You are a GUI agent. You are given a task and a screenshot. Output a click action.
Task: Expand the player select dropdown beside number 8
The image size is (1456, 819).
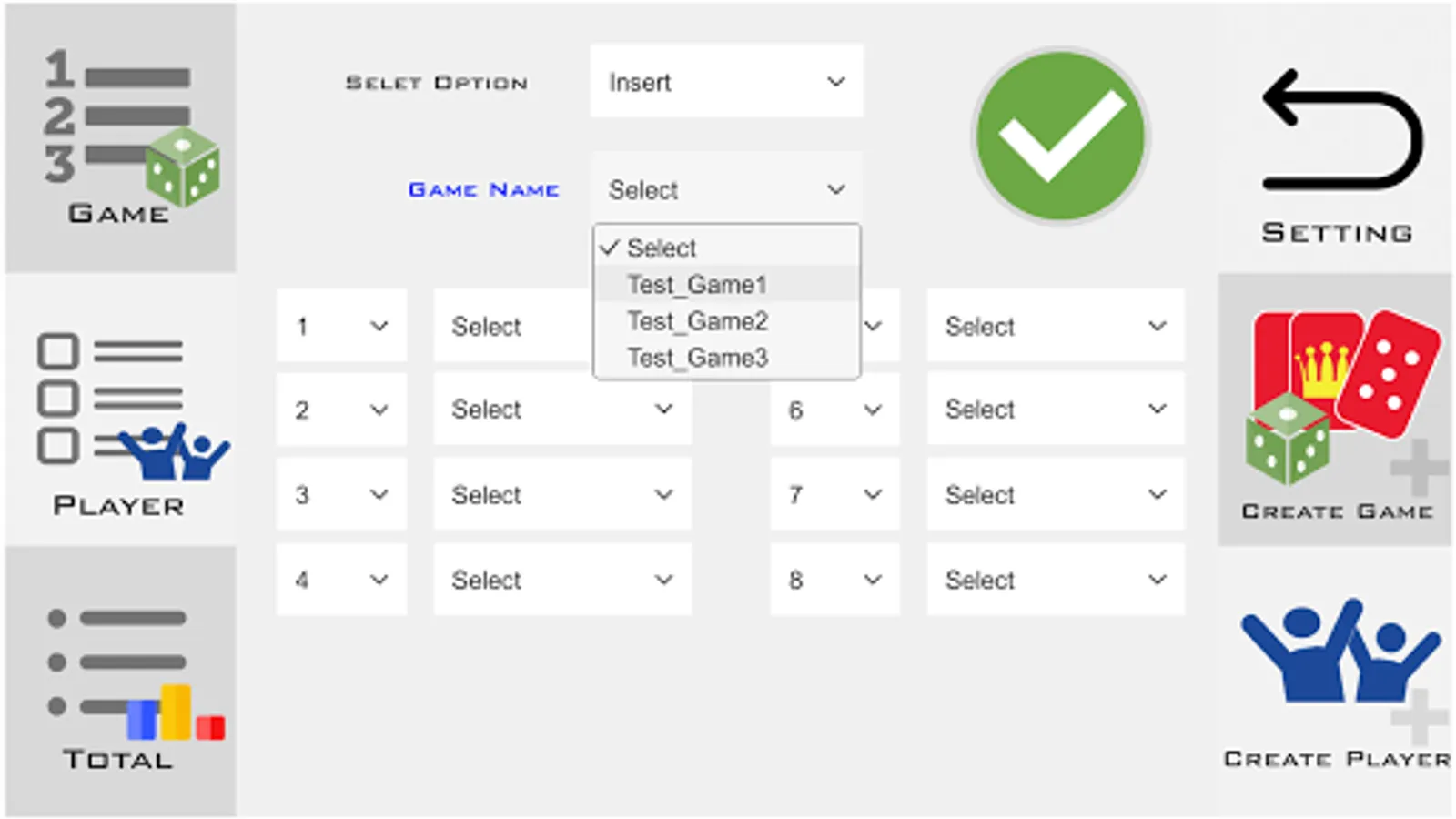click(x=1056, y=580)
